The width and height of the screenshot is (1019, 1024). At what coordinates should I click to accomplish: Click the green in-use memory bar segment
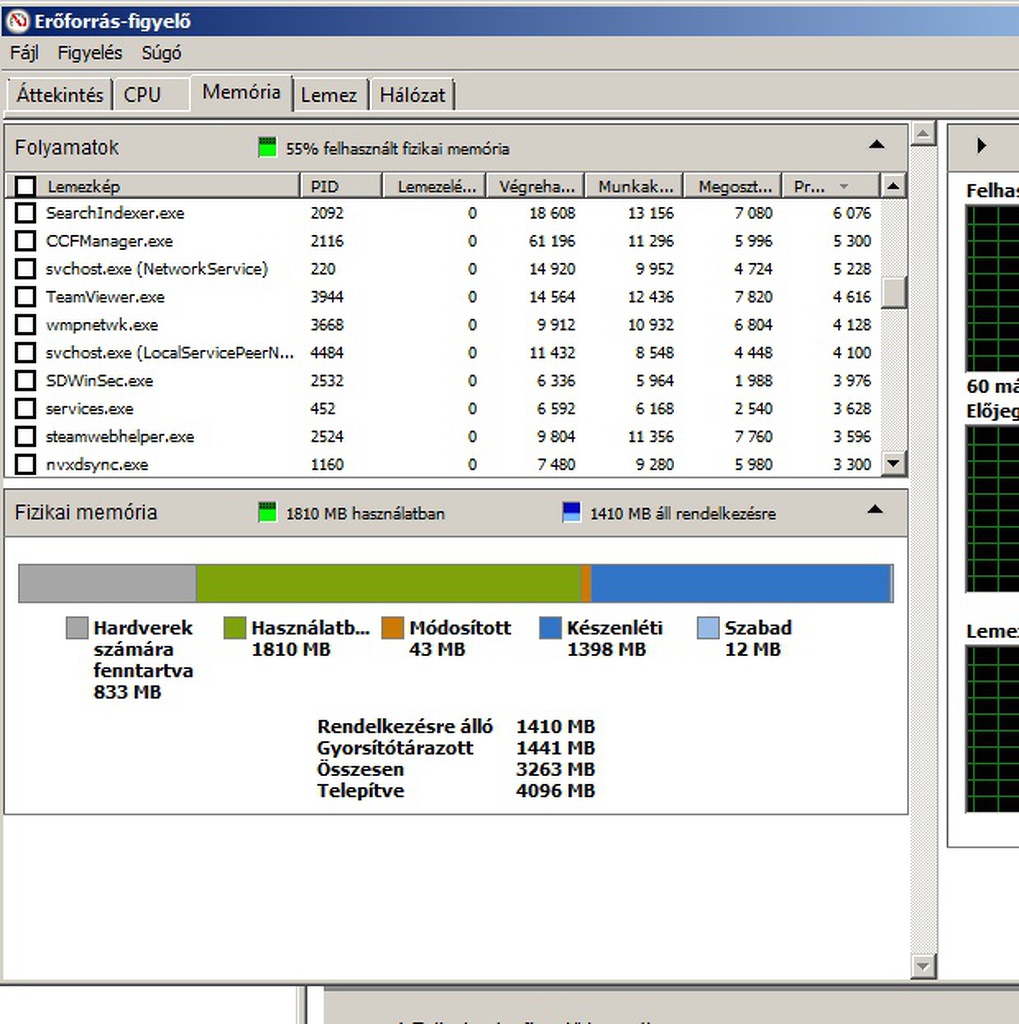pos(388,583)
